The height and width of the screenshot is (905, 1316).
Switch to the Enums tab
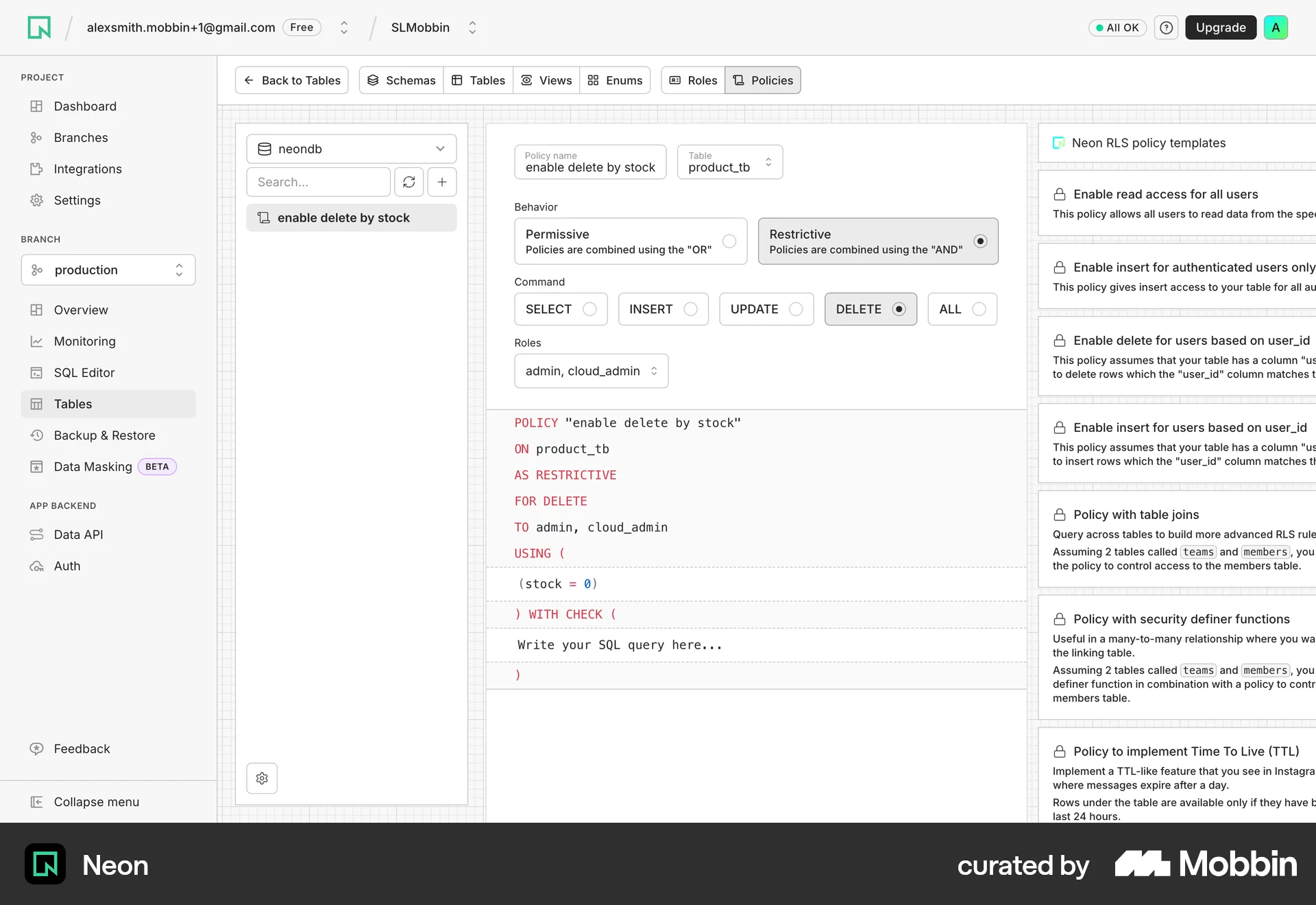click(615, 80)
